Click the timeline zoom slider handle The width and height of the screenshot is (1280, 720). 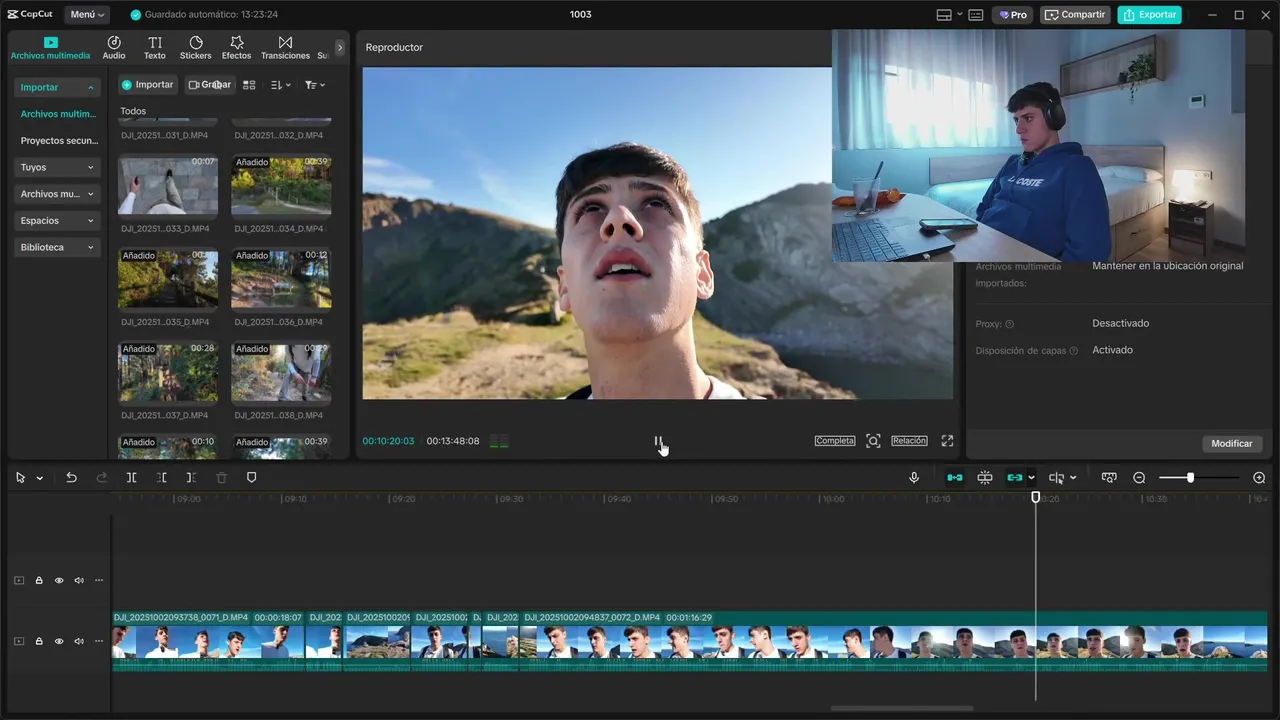tap(1190, 478)
